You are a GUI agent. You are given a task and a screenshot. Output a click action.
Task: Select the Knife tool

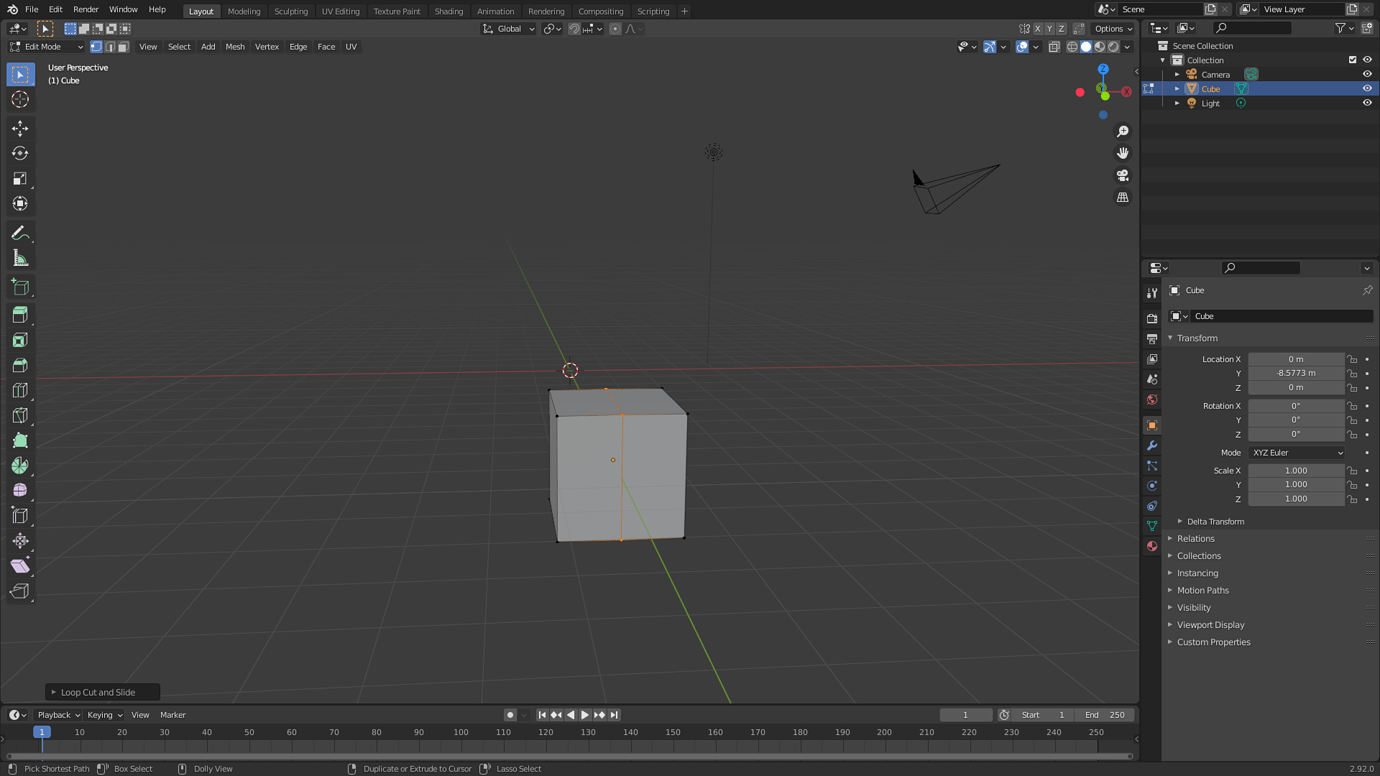pyautogui.click(x=20, y=415)
